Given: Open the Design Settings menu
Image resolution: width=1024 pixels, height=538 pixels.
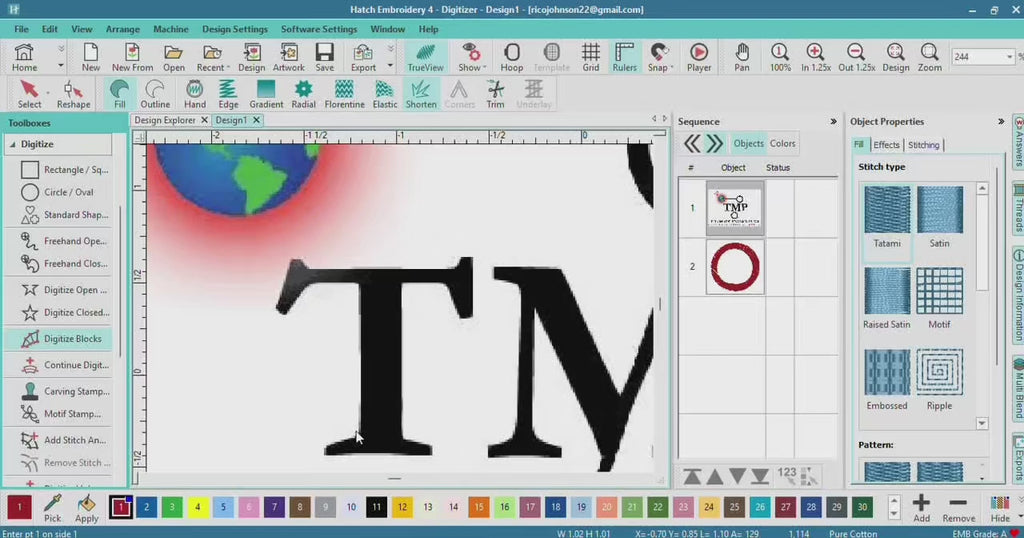Looking at the screenshot, I should pyautogui.click(x=234, y=29).
